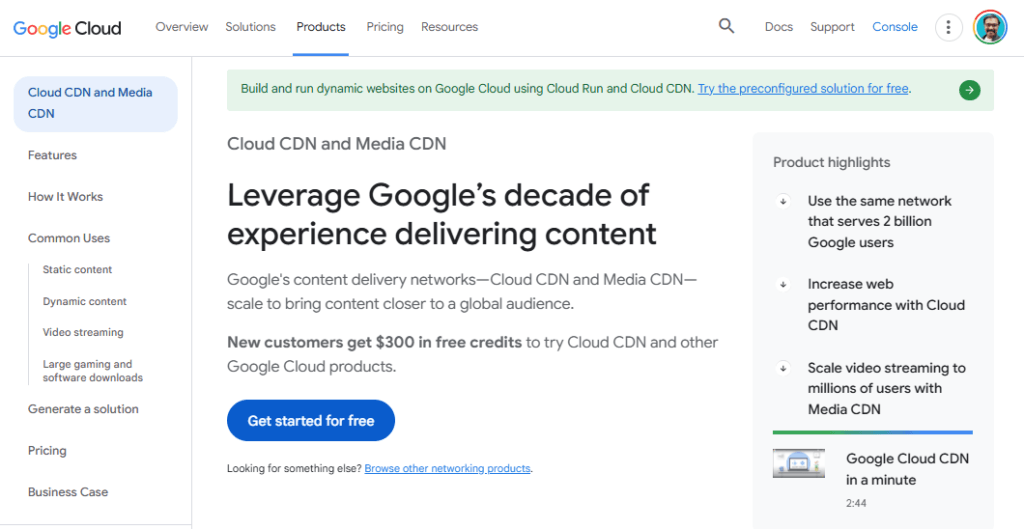Open the Solutions nav item
Image resolution: width=1024 pixels, height=529 pixels.
(250, 27)
